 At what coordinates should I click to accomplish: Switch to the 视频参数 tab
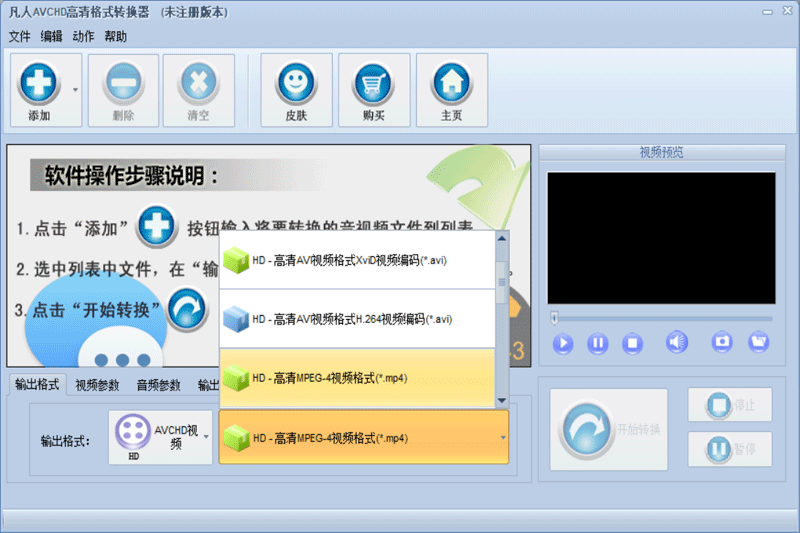click(97, 385)
